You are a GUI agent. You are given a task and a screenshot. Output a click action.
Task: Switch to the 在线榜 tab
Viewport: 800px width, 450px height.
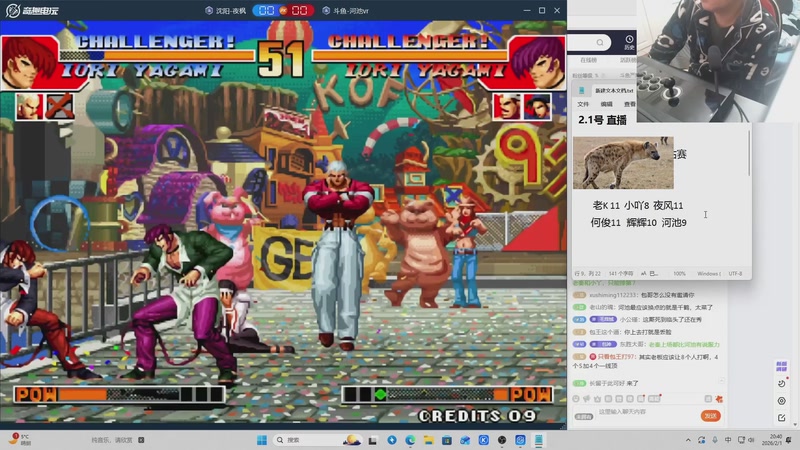(x=588, y=60)
